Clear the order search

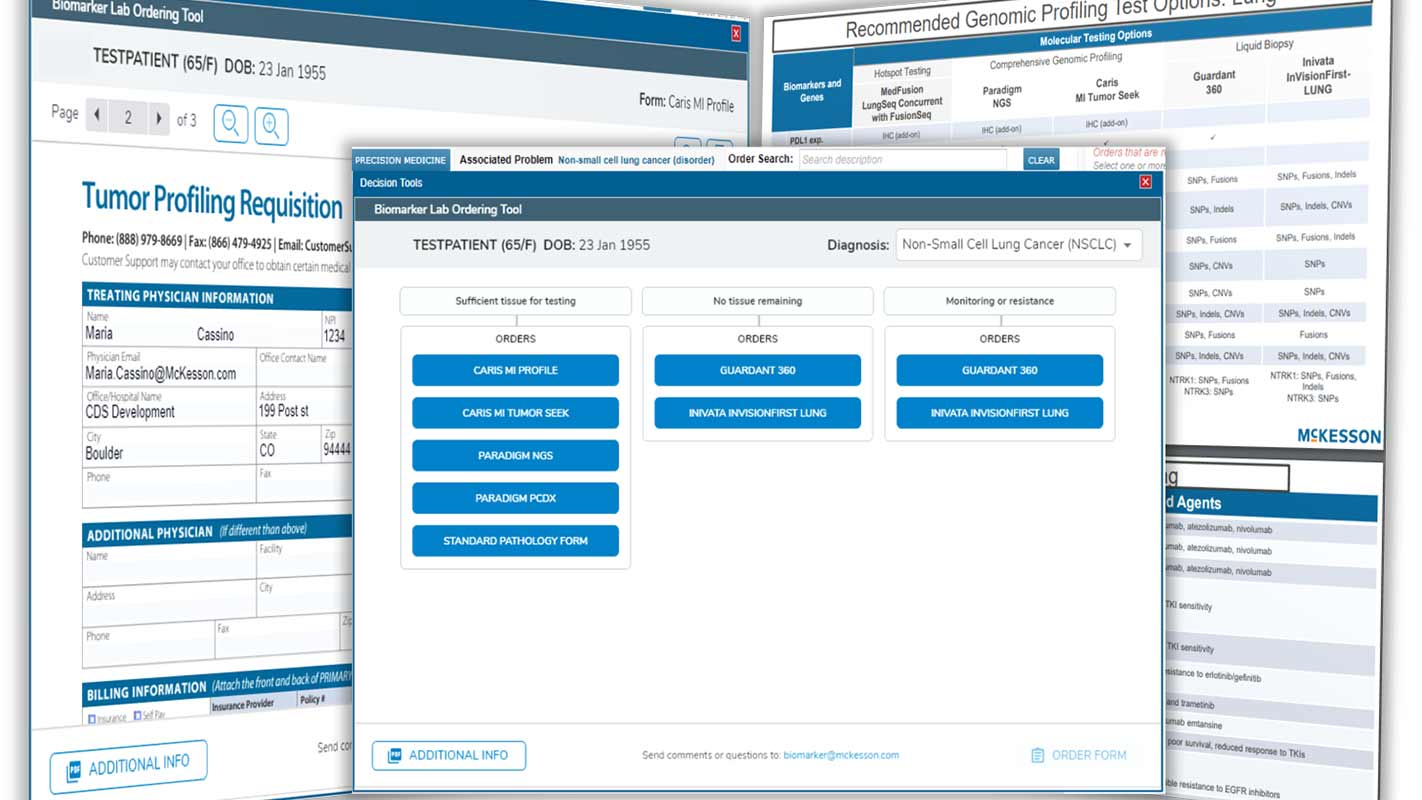[1041, 160]
